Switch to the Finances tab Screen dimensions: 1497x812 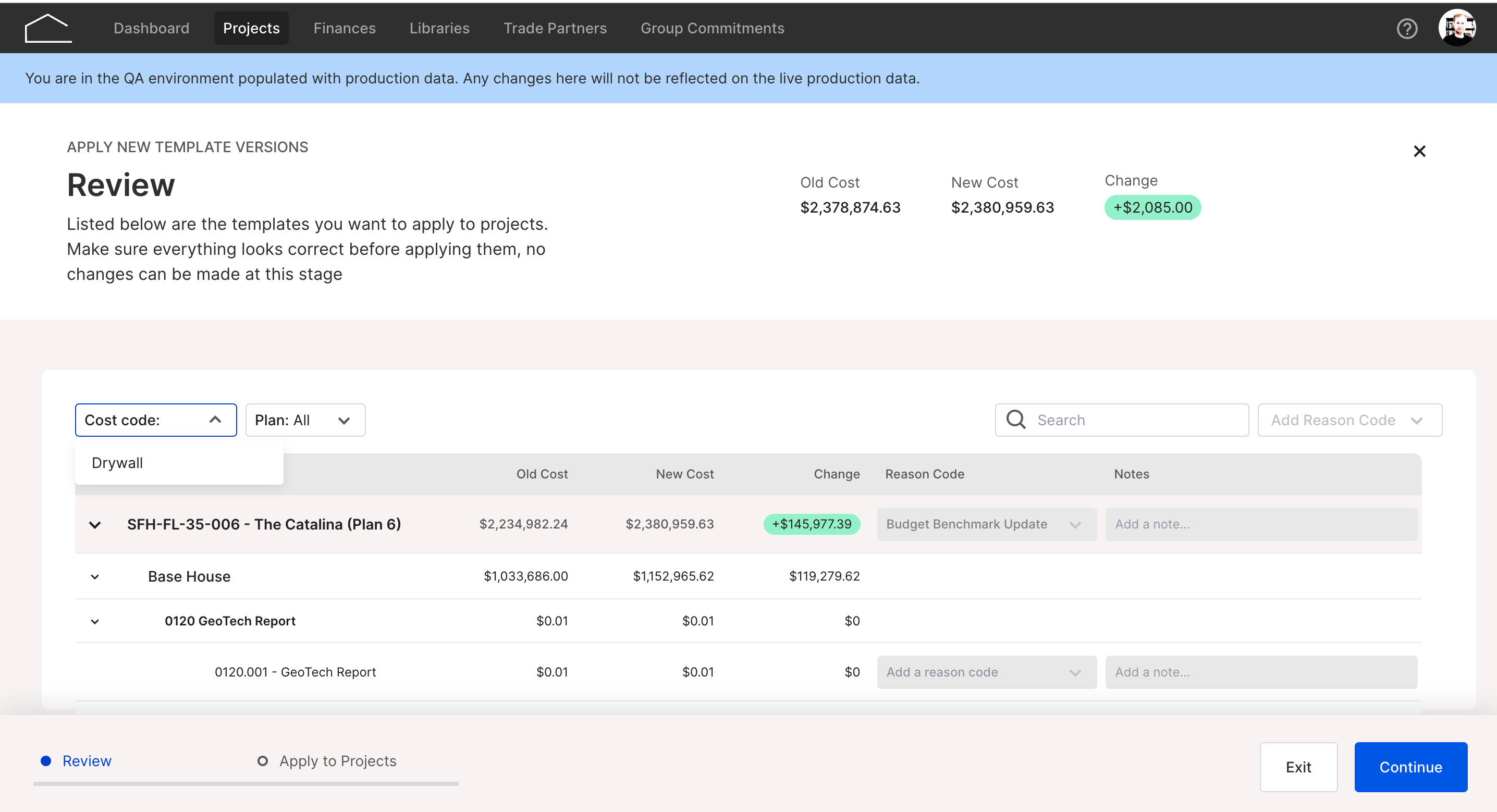click(x=344, y=28)
